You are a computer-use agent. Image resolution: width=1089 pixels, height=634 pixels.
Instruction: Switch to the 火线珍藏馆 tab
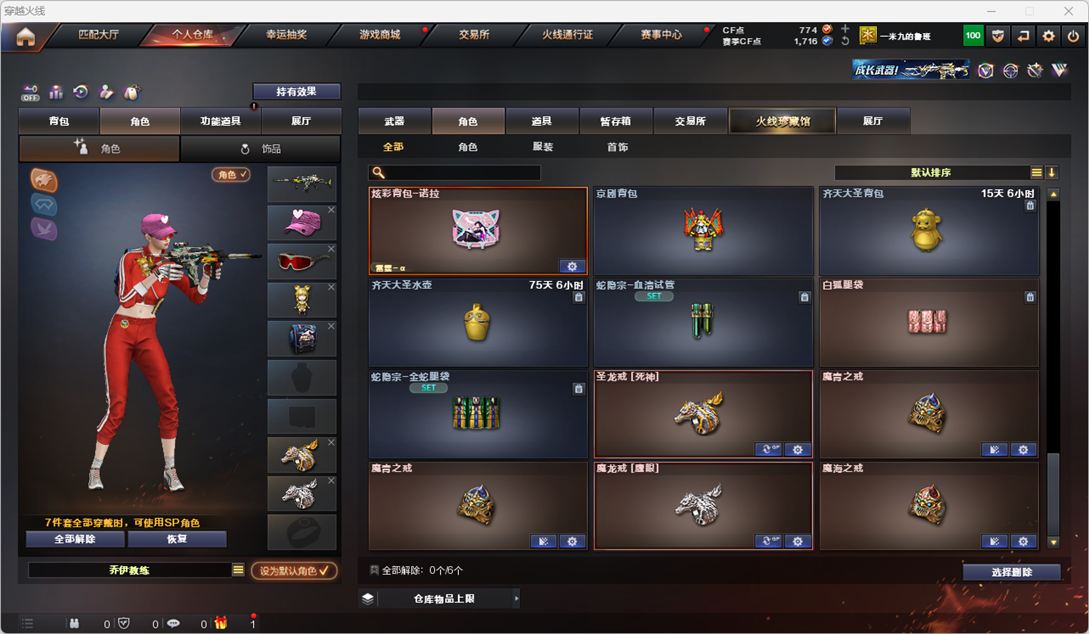pos(782,121)
